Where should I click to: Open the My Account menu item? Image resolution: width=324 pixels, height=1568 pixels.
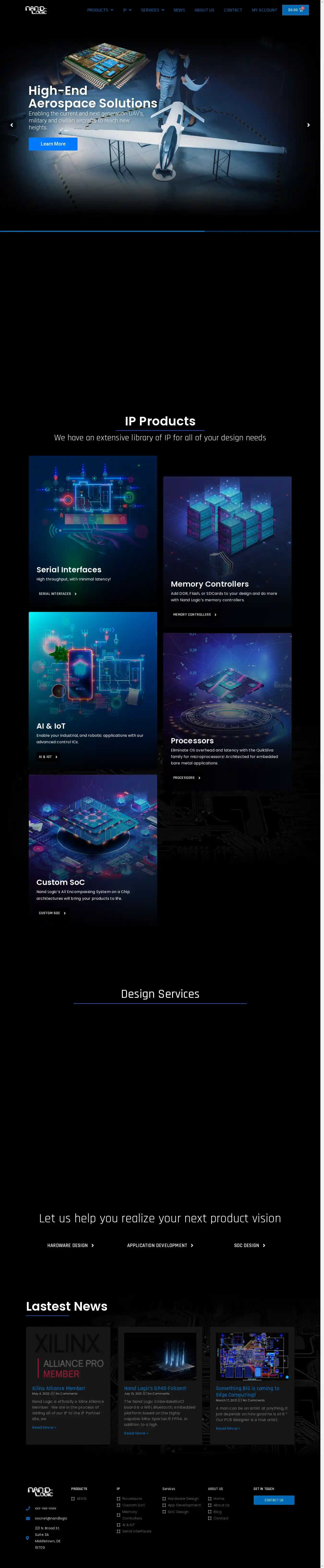[264, 10]
